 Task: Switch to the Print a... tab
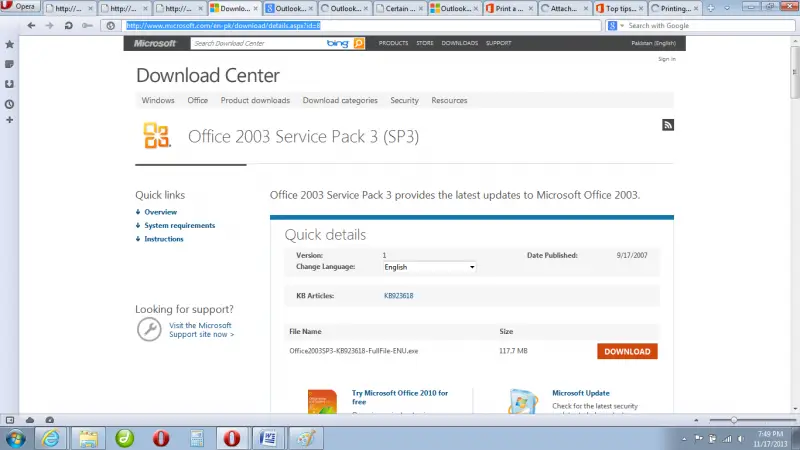click(x=510, y=8)
